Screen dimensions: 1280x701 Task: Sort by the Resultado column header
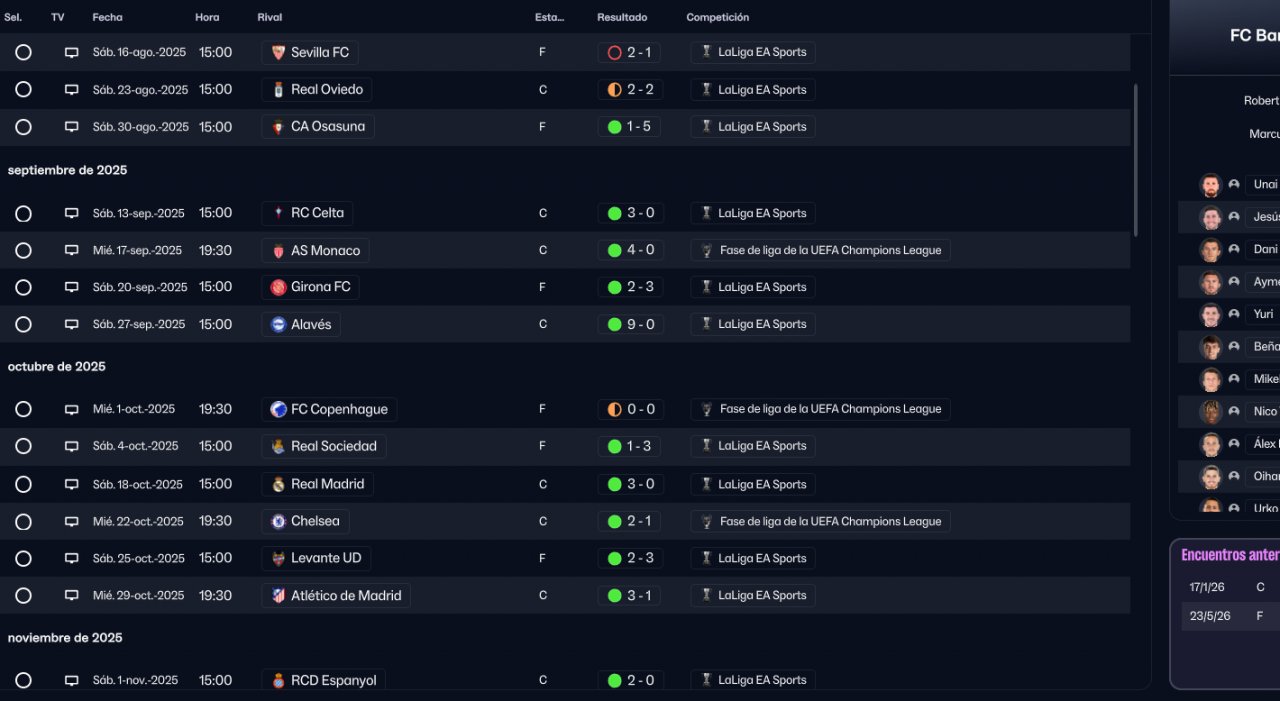coord(622,17)
